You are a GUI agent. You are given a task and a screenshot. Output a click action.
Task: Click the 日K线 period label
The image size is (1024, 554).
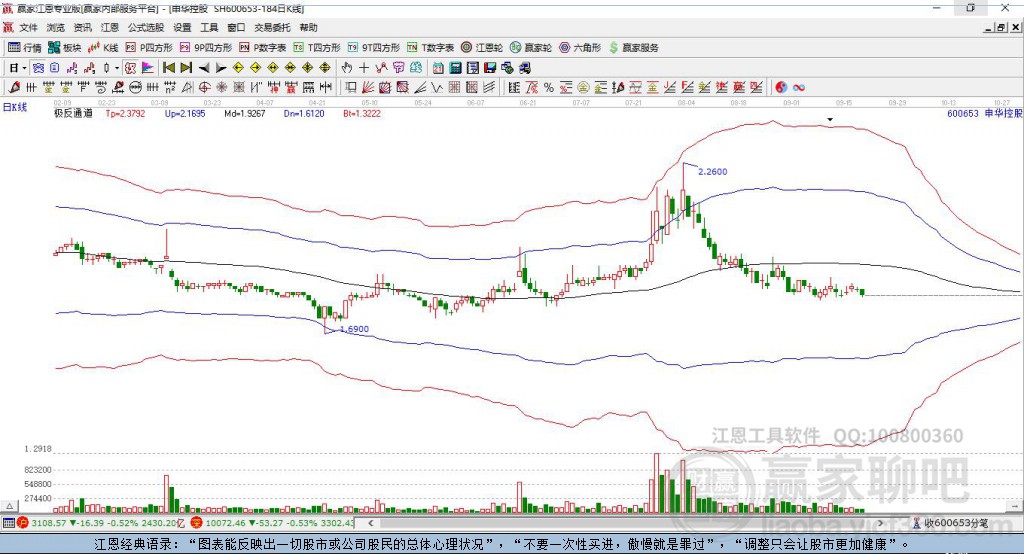(14, 107)
